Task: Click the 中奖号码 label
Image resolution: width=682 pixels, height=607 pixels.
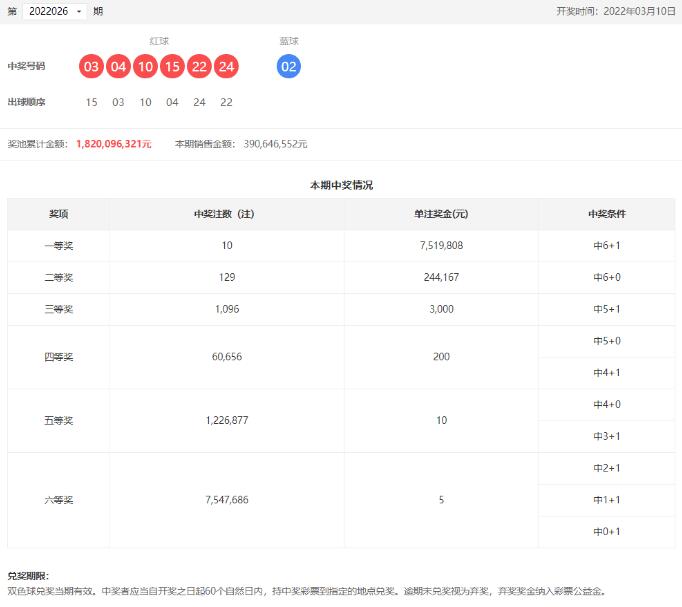Action: coord(27,66)
